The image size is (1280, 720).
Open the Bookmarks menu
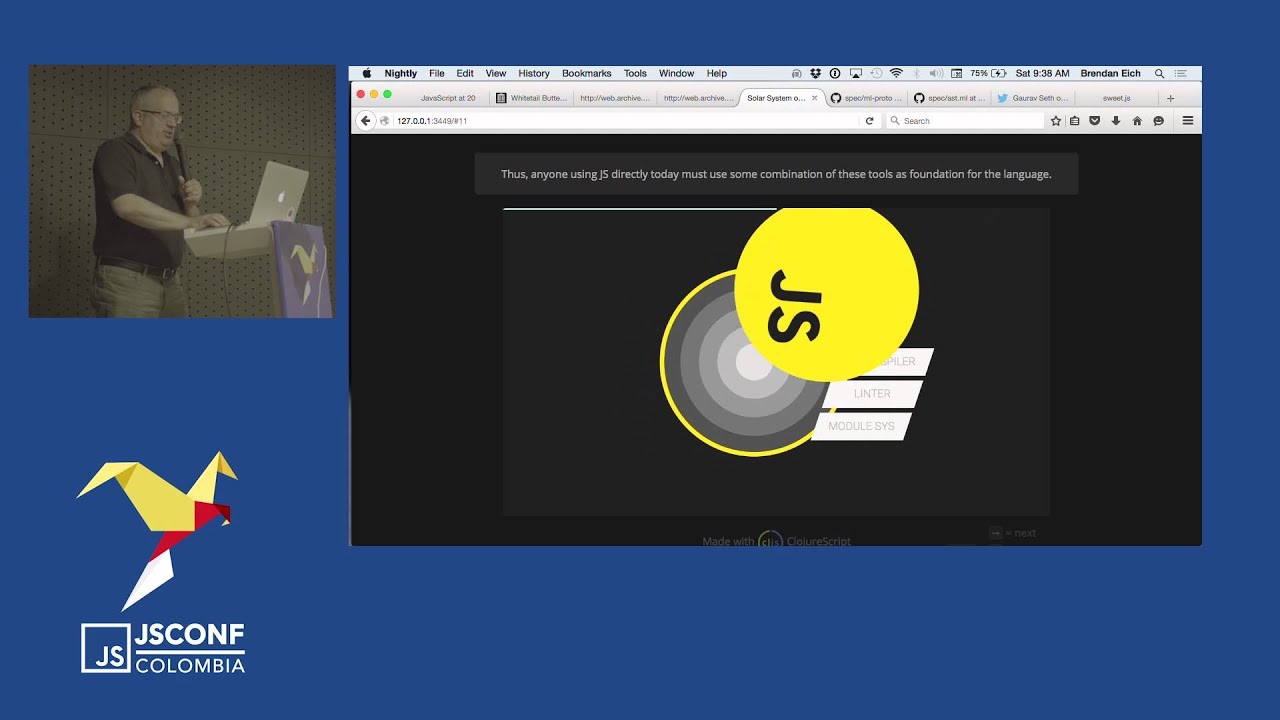point(586,73)
